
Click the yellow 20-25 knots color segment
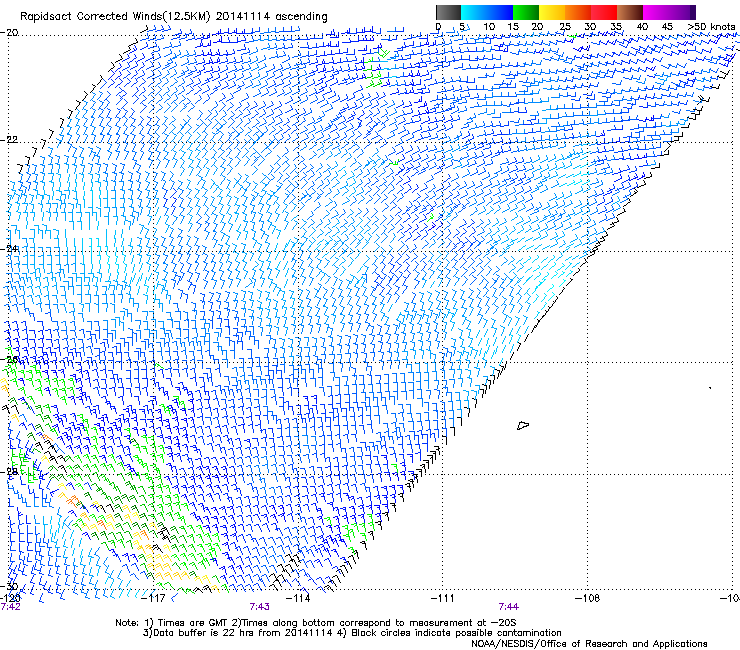(552, 12)
